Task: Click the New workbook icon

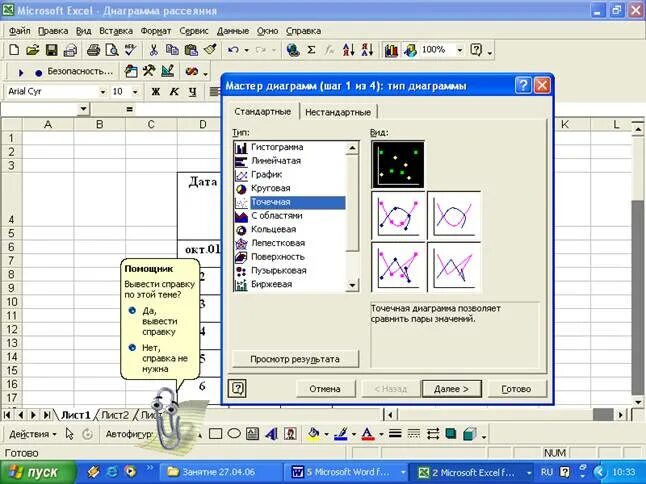Action: pyautogui.click(x=14, y=50)
